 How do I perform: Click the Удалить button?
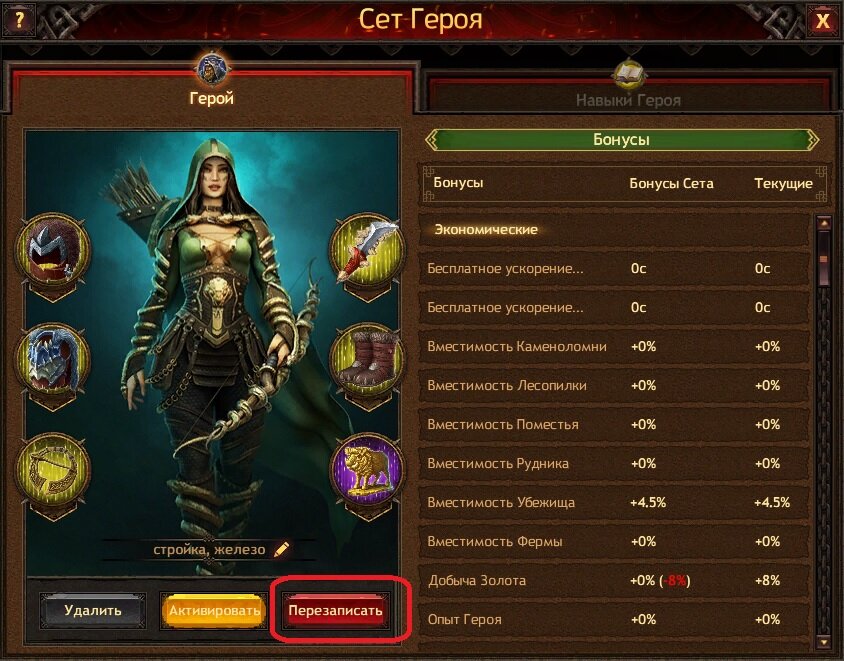pos(93,610)
